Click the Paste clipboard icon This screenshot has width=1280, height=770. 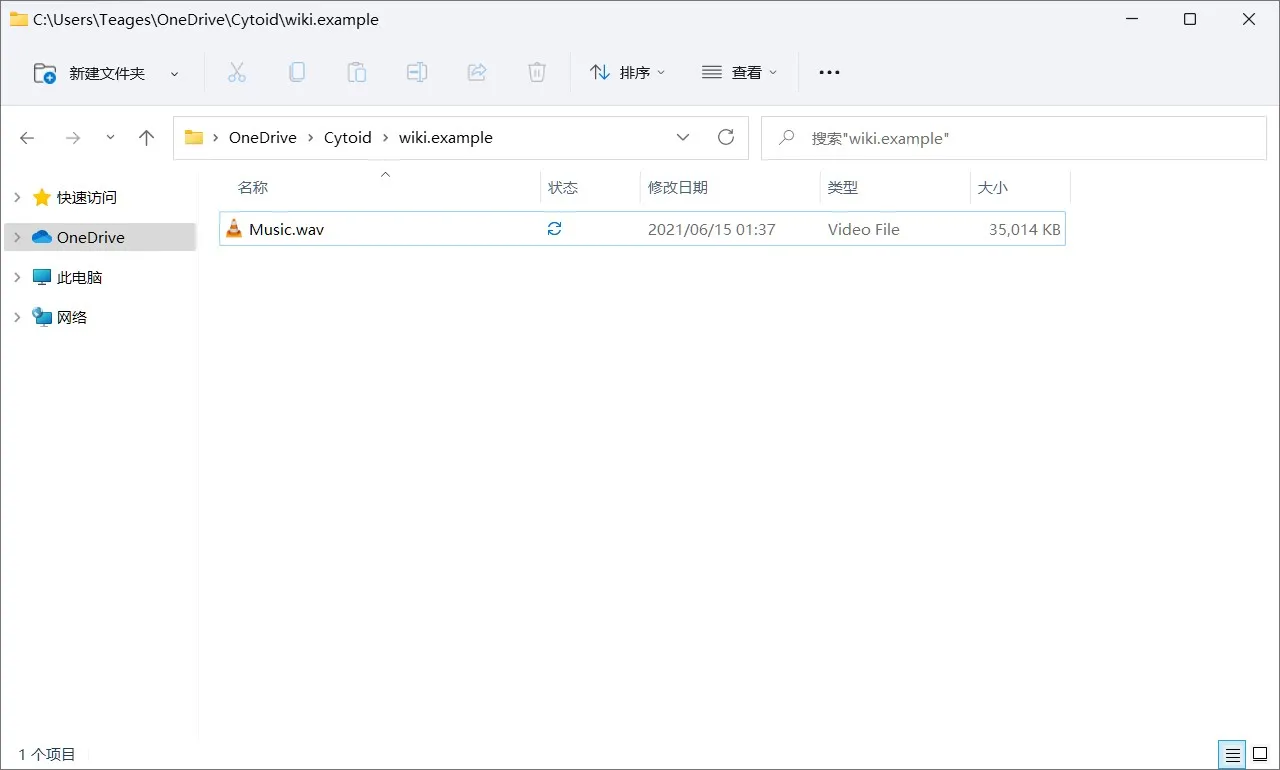pos(357,73)
